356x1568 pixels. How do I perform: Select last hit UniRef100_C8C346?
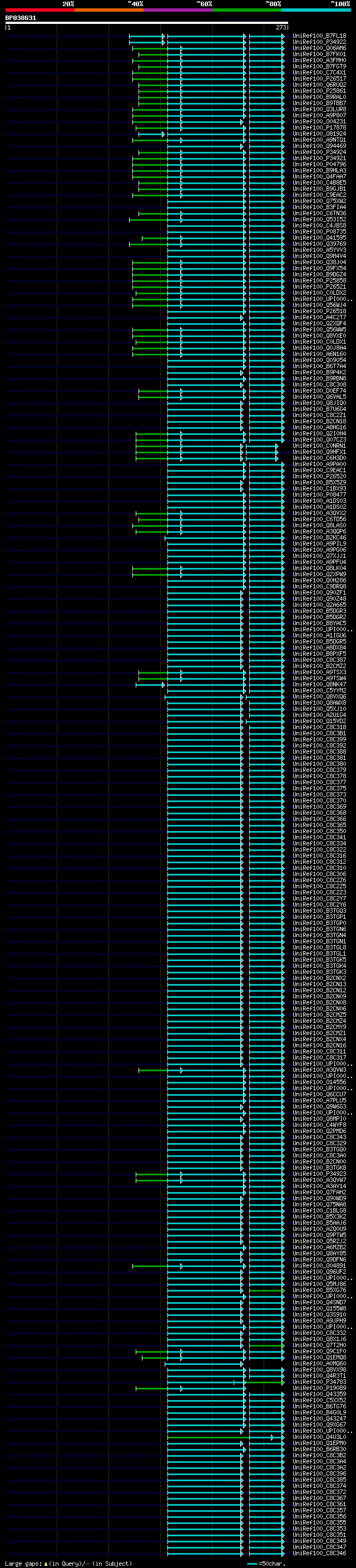(319, 1553)
